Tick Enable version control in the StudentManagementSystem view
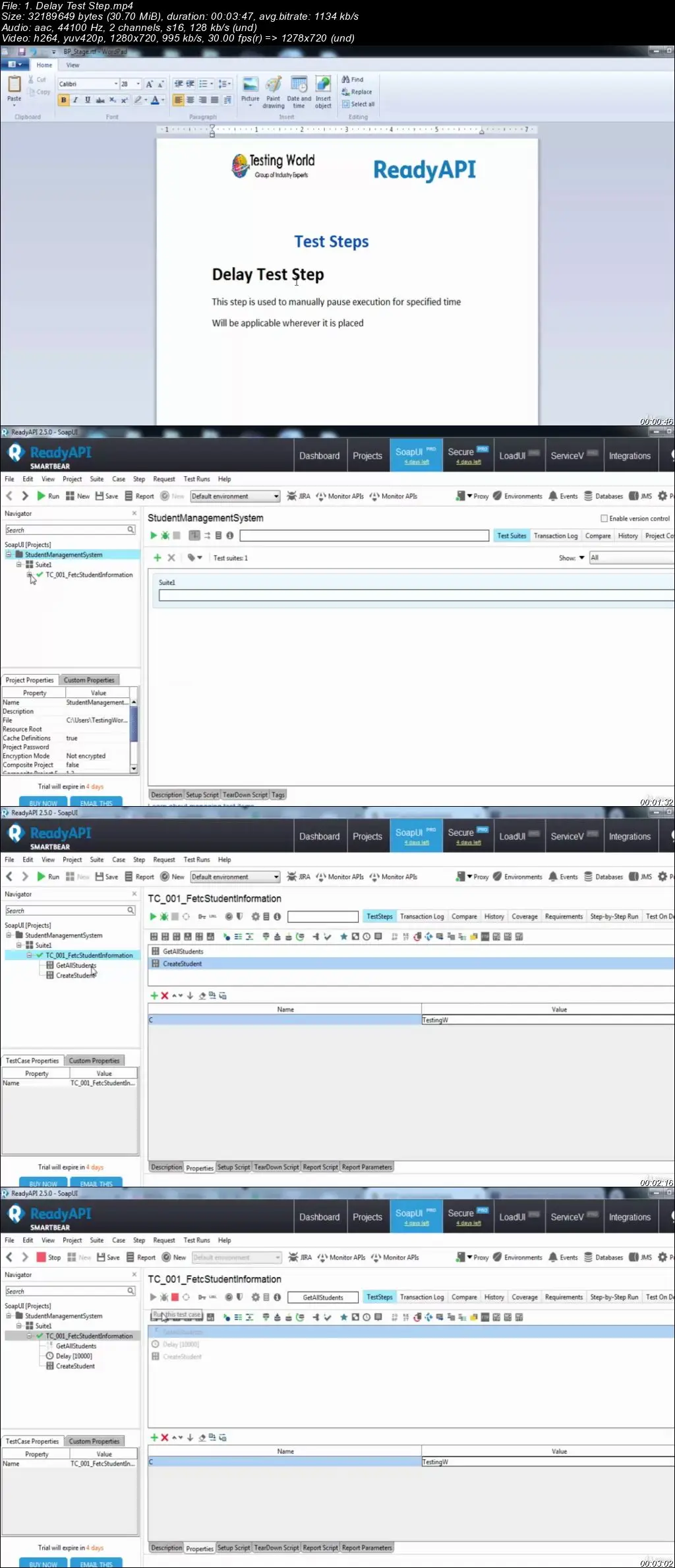Viewport: 675px width, 1568px height. click(x=604, y=518)
